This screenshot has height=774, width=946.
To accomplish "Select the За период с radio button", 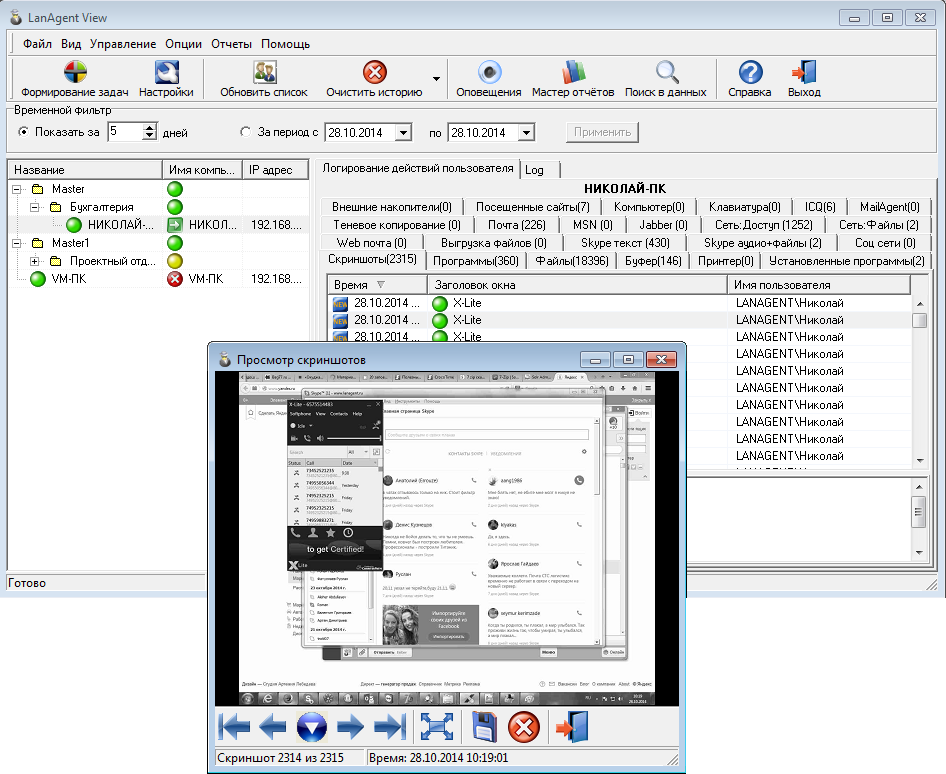I will tap(246, 132).
